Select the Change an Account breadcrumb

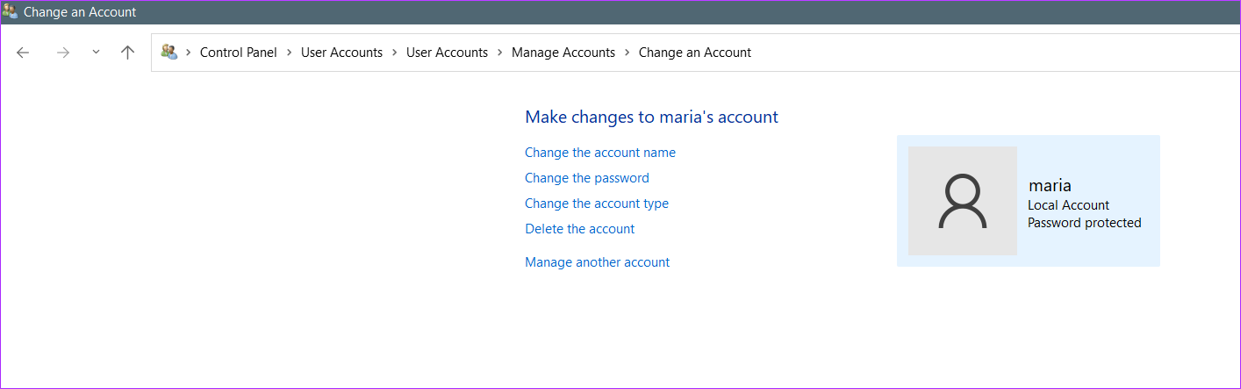tap(695, 53)
